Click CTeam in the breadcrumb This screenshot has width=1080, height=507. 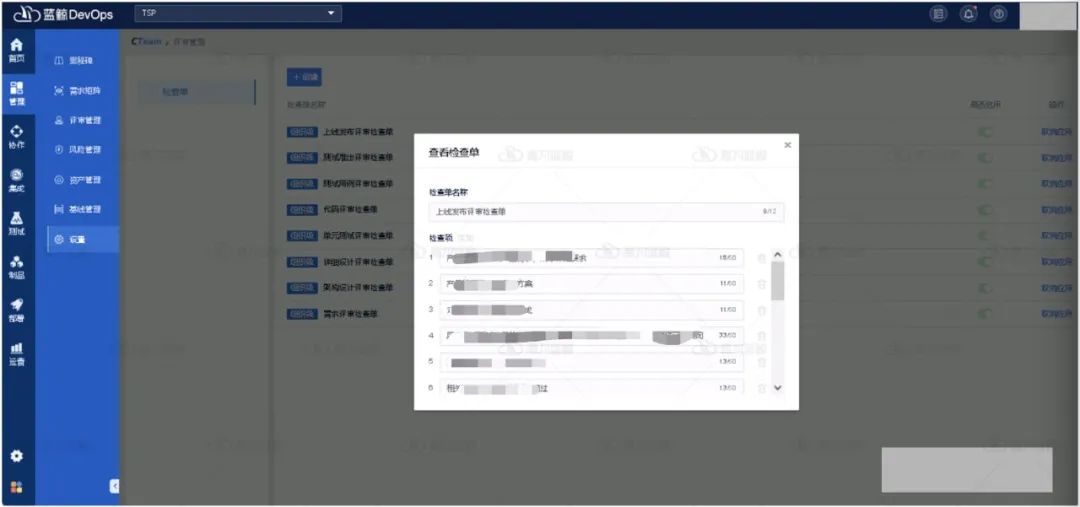[145, 42]
